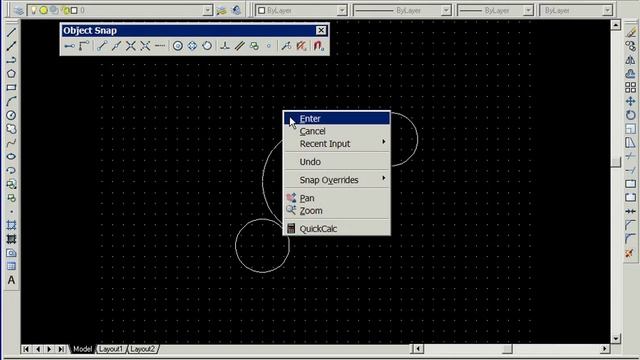
Task: Click the layer 0 color swatch
Action: coord(74,10)
